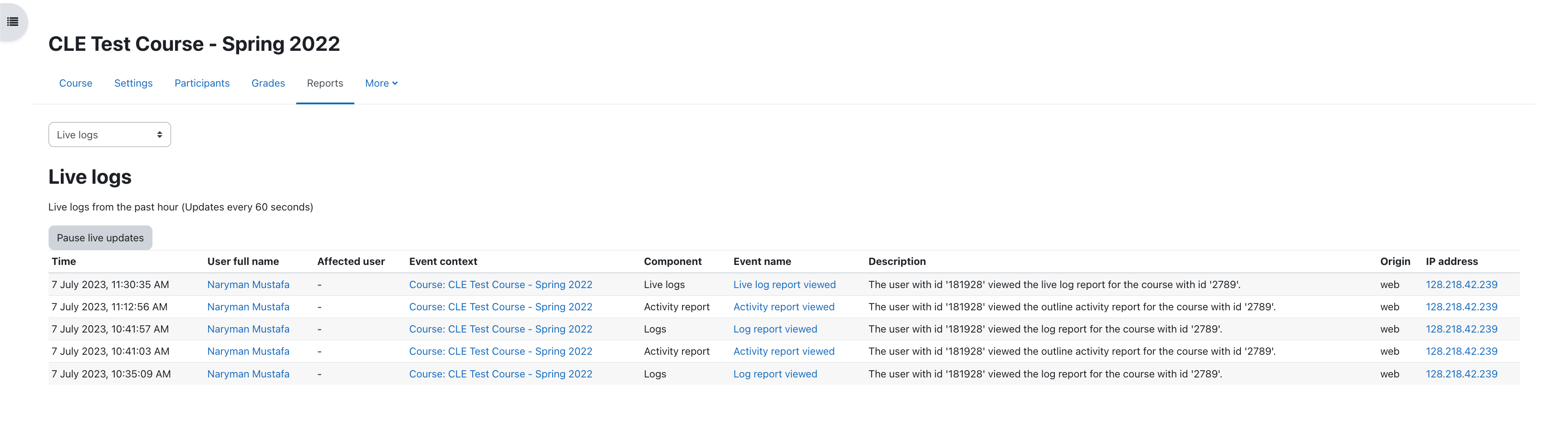Click the Live logs page heading

[90, 177]
